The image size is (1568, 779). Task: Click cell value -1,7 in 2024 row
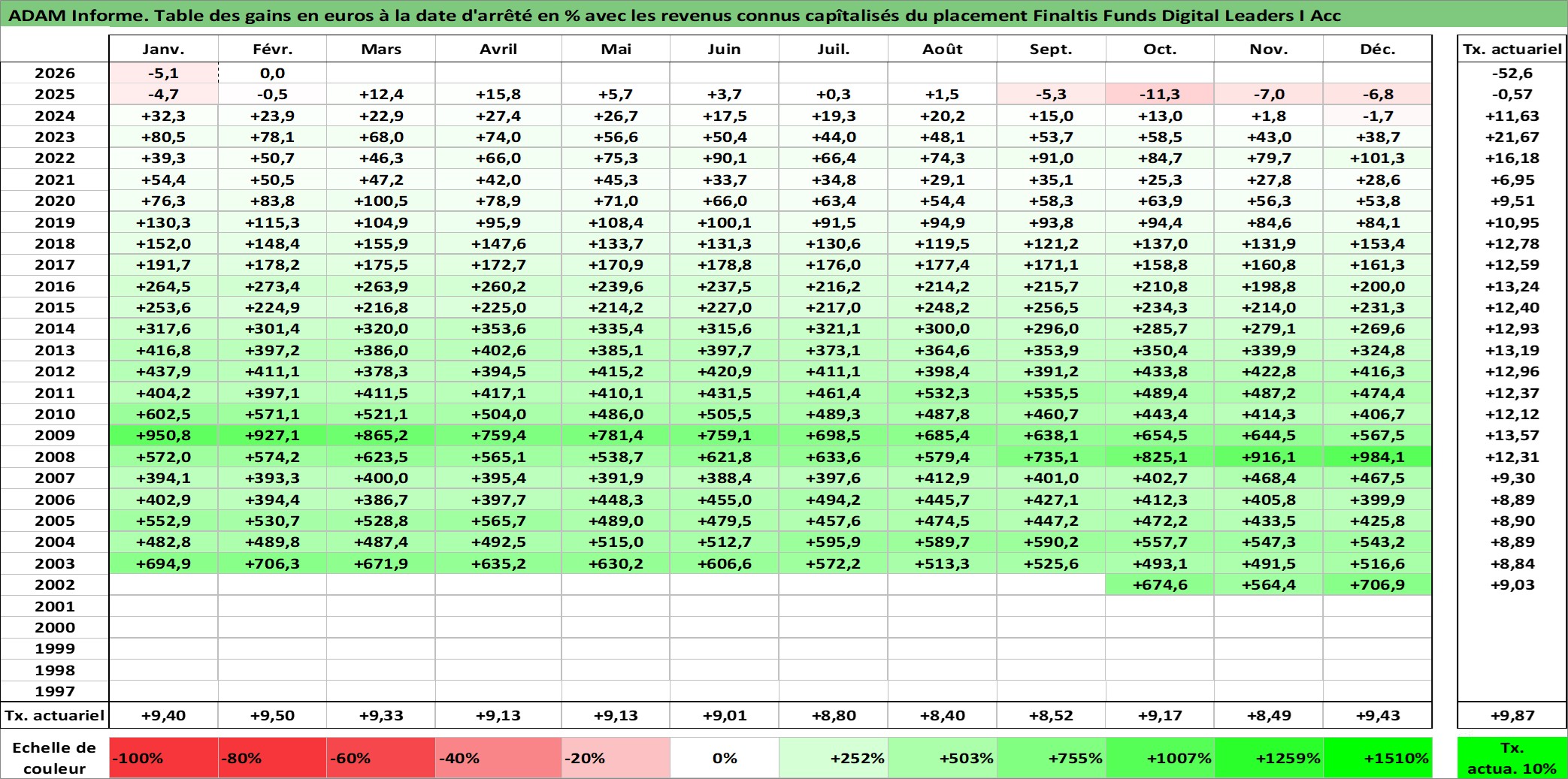pos(1377,116)
